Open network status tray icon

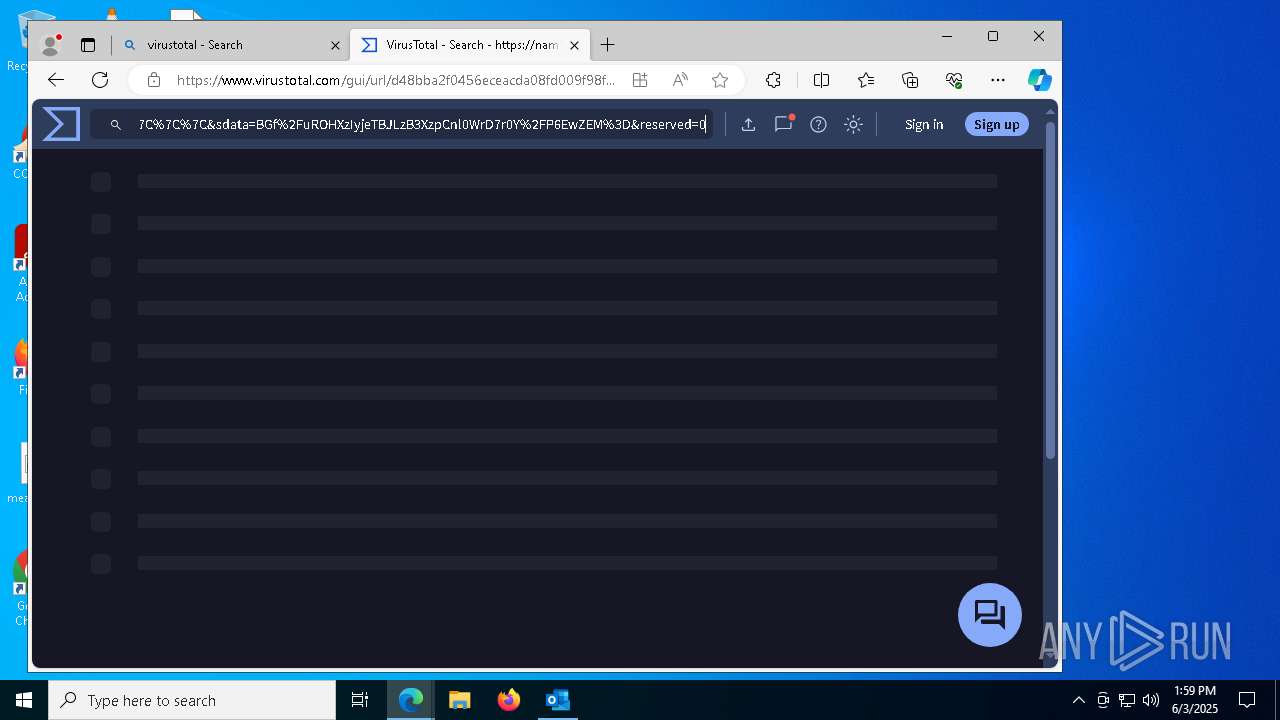(1127, 700)
